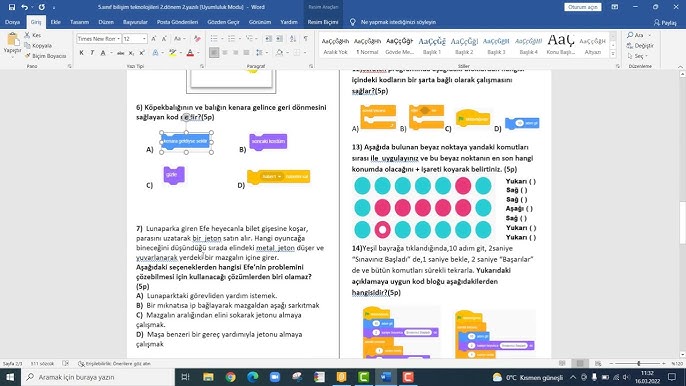686x386 pixels.
Task: Switch to the Ekle tab
Action: [x=56, y=22]
